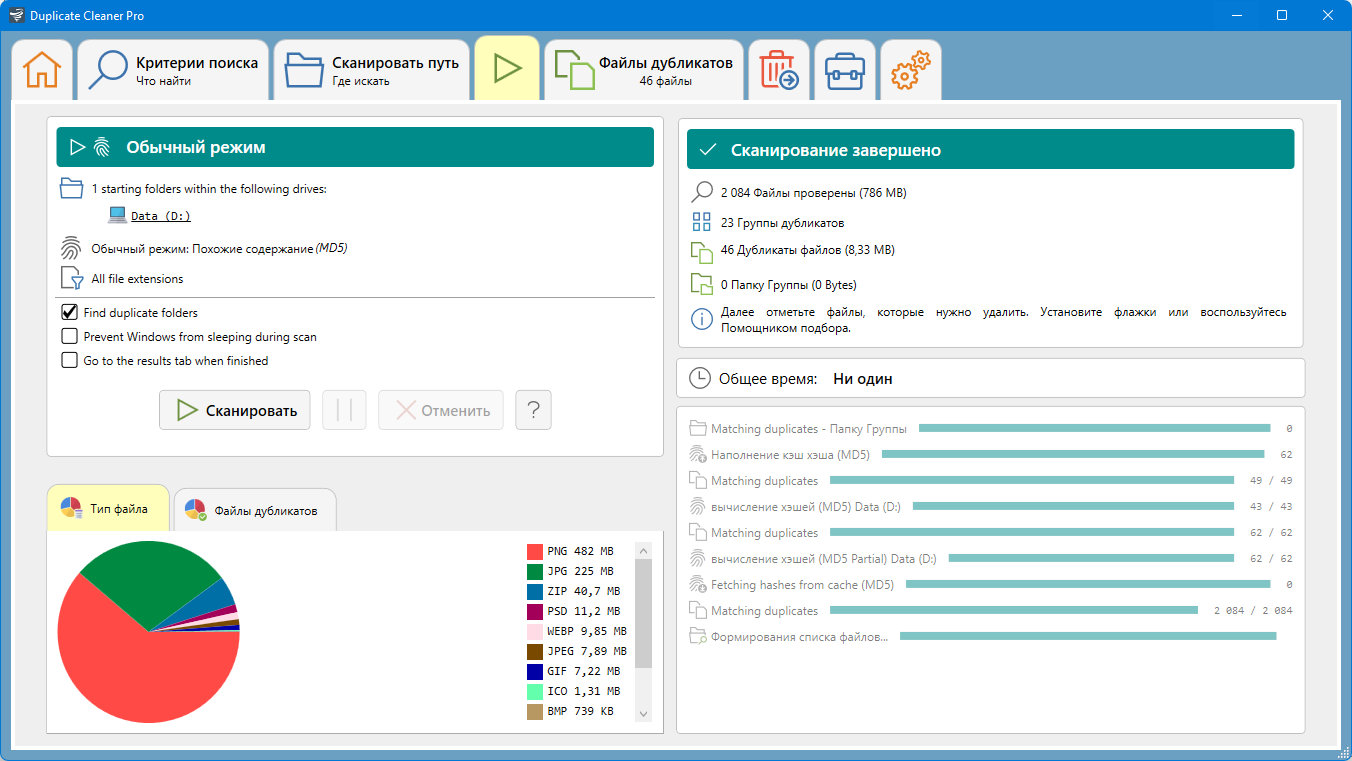This screenshot has width=1352, height=761.
Task: Open the trash removal tab icon
Action: [779, 70]
